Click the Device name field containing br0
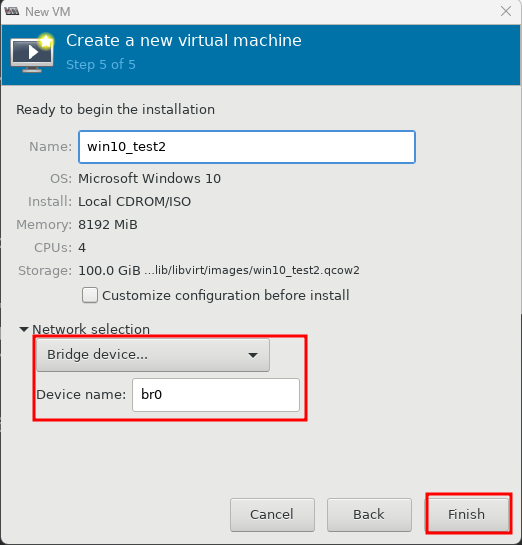Screen dimensions: 522x545 [216, 395]
